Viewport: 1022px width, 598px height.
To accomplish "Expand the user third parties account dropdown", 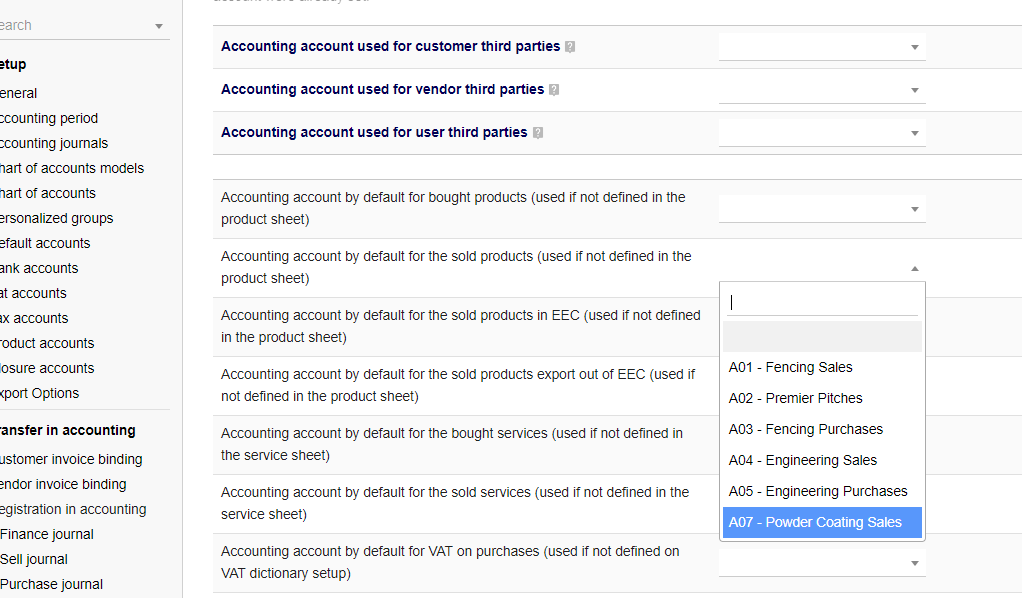I will tap(821, 133).
